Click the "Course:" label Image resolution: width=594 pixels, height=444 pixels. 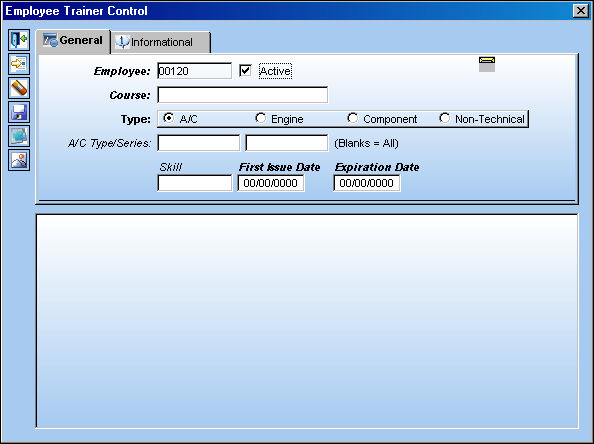click(x=130, y=95)
